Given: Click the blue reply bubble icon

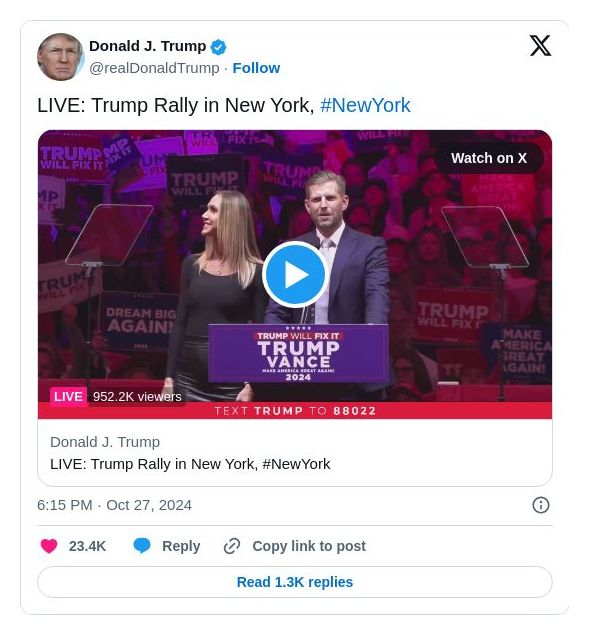Looking at the screenshot, I should (142, 546).
